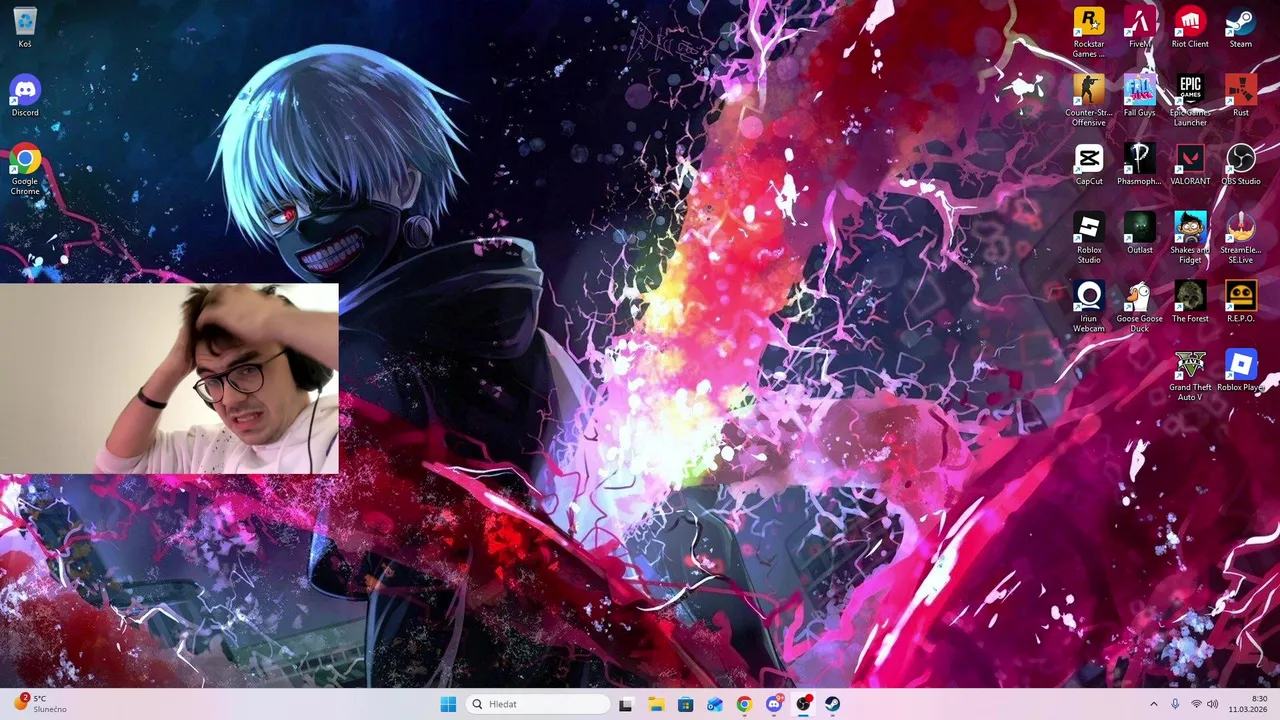Select the Phasmophobia shortcut

point(1140,165)
